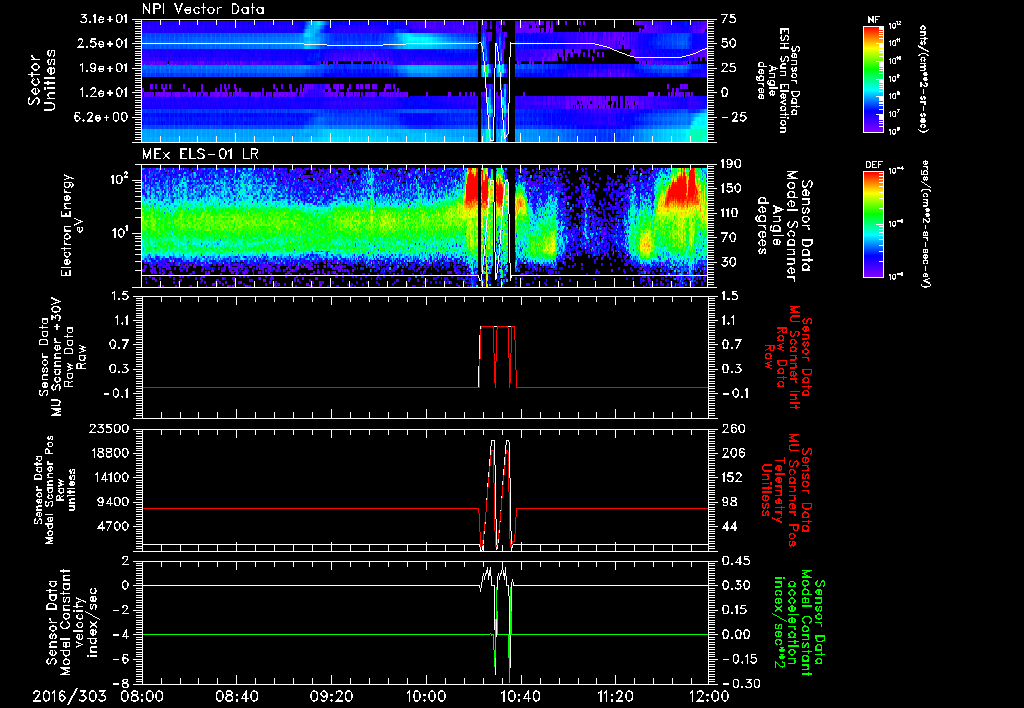The height and width of the screenshot is (708, 1024).
Task: Click the '98' telemetry axis value
Action: 729,502
